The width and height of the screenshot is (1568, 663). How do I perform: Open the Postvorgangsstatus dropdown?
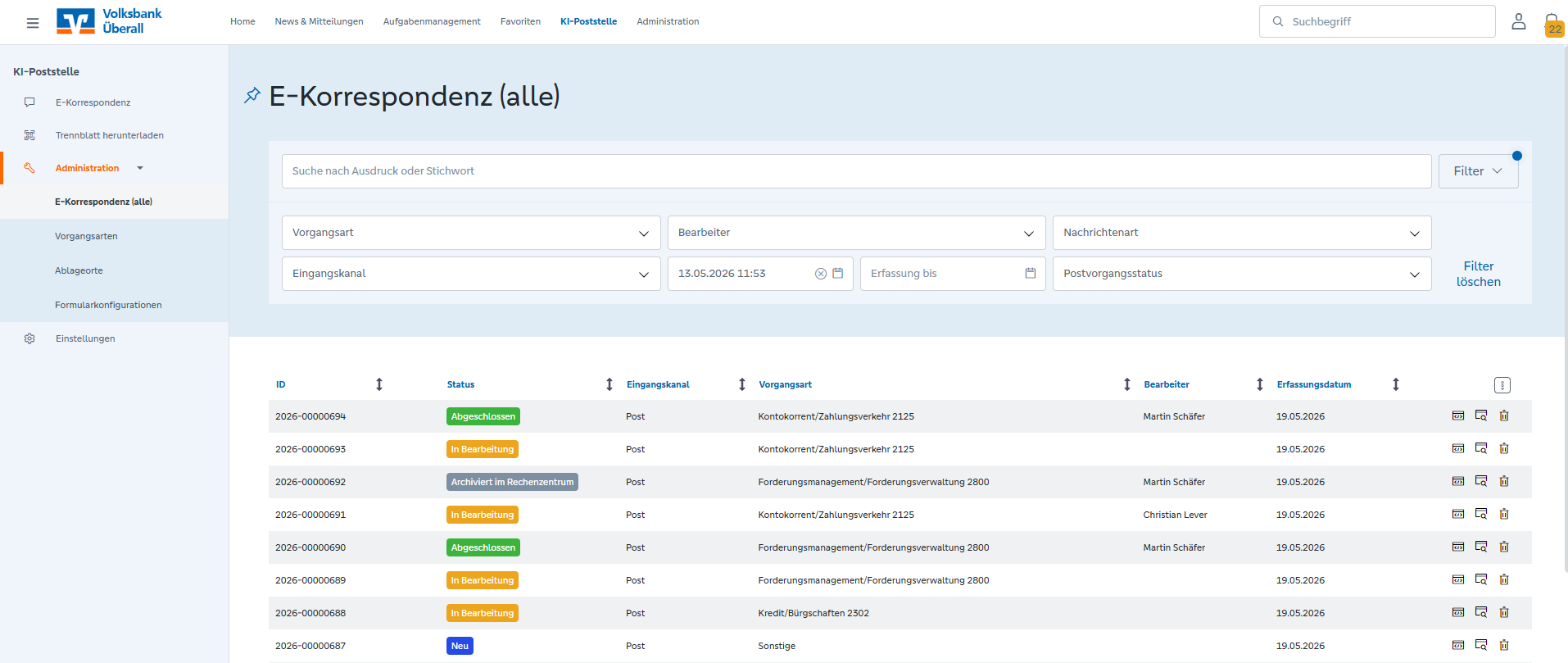(x=1242, y=274)
